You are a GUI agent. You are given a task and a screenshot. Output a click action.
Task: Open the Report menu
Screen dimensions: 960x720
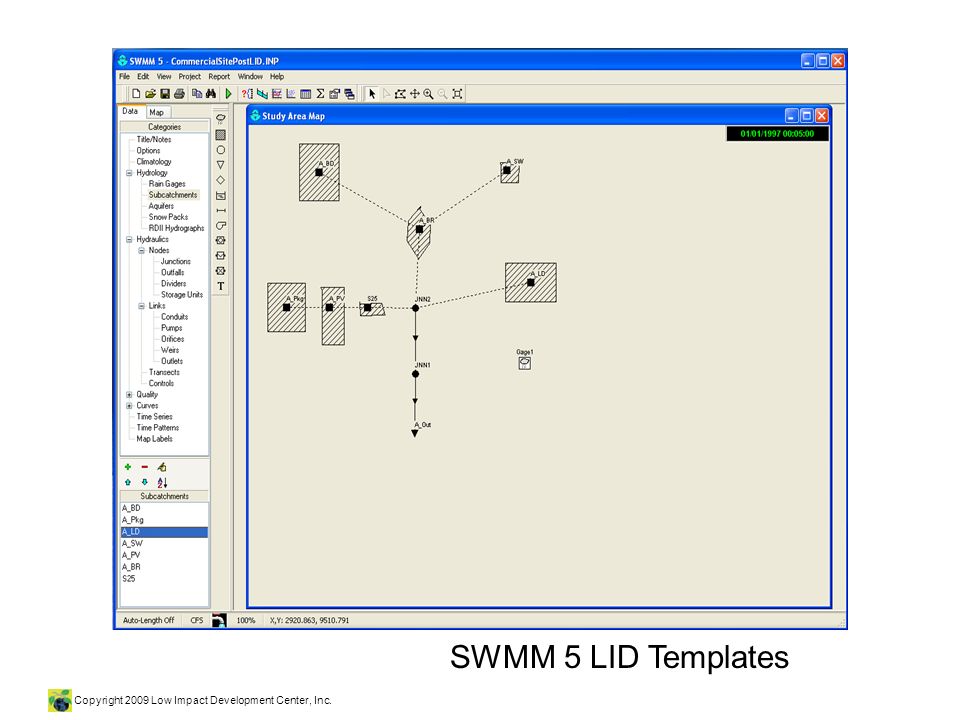tap(219, 77)
